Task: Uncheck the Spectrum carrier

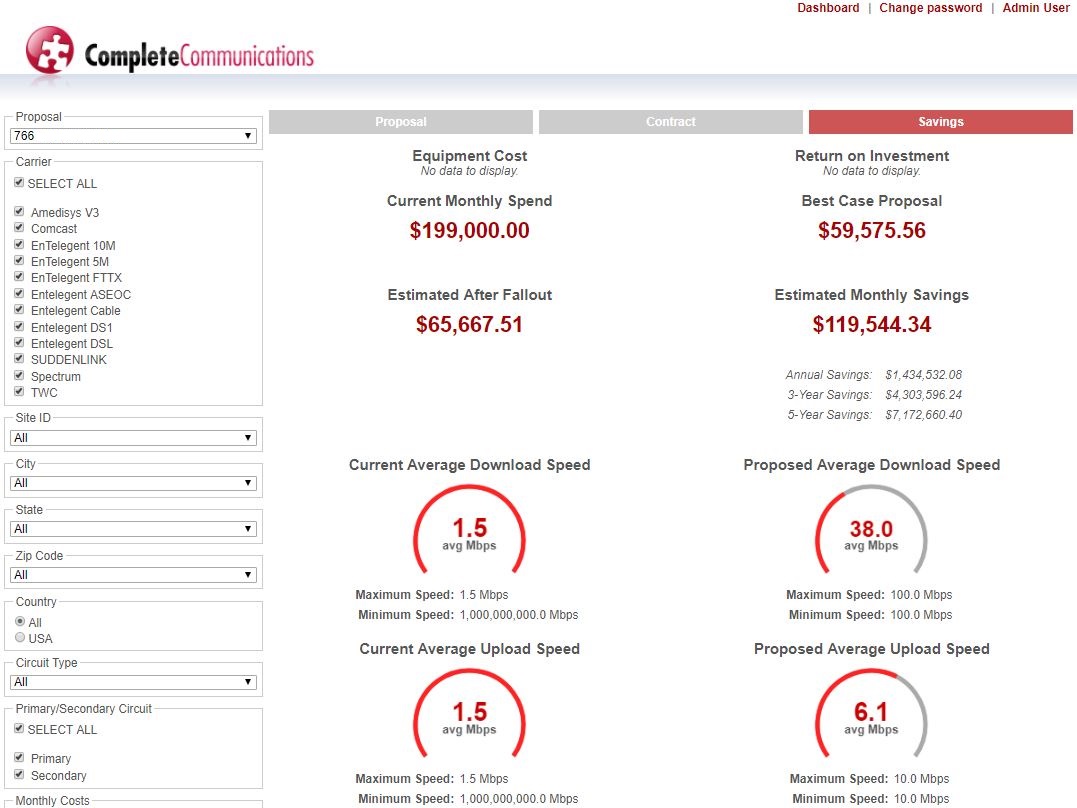Action: (x=19, y=376)
